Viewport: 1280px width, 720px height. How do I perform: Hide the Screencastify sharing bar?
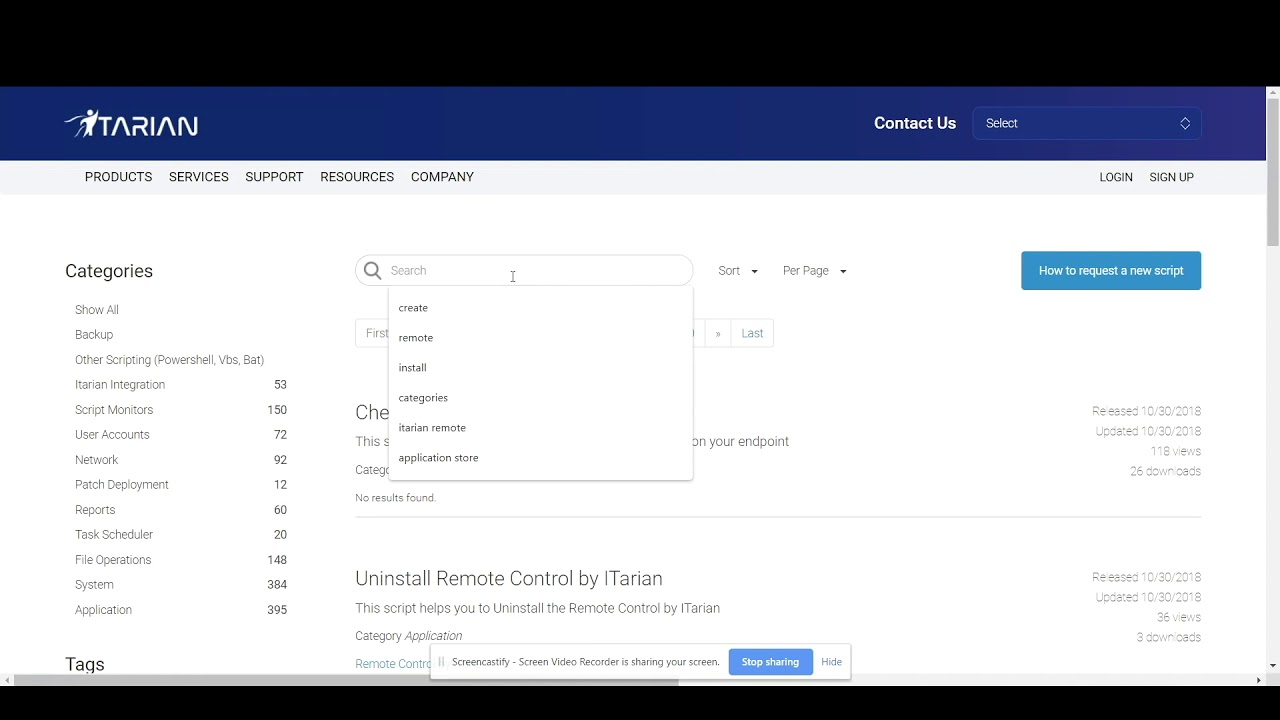pos(831,662)
